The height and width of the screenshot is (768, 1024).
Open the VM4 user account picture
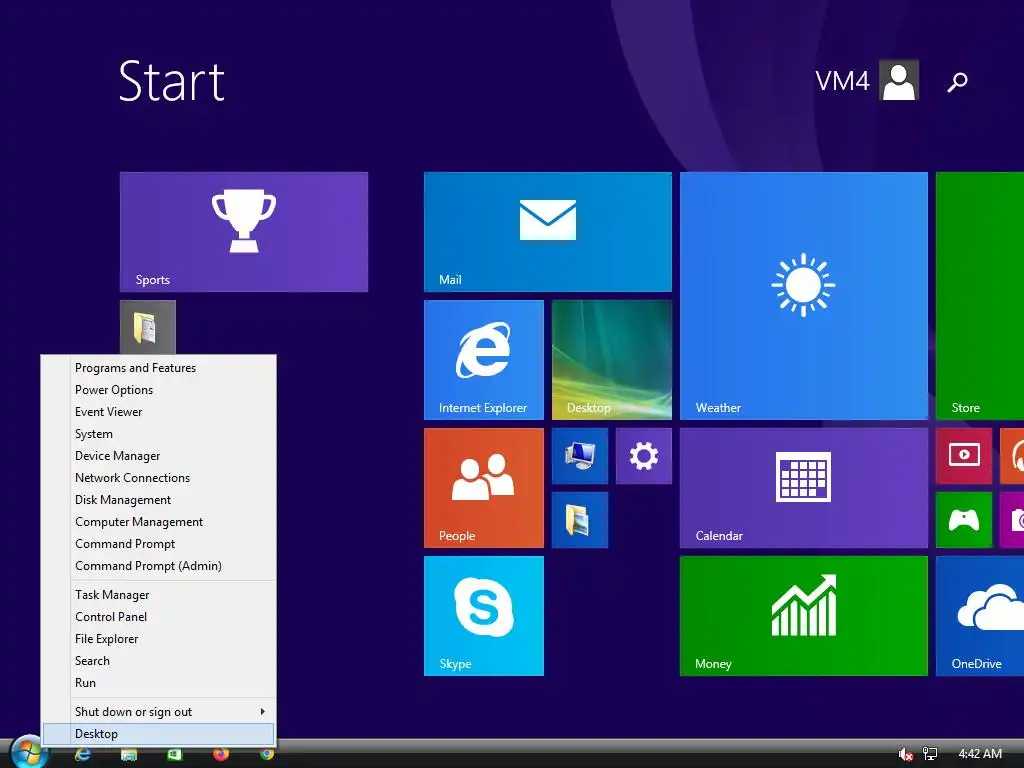pos(899,80)
